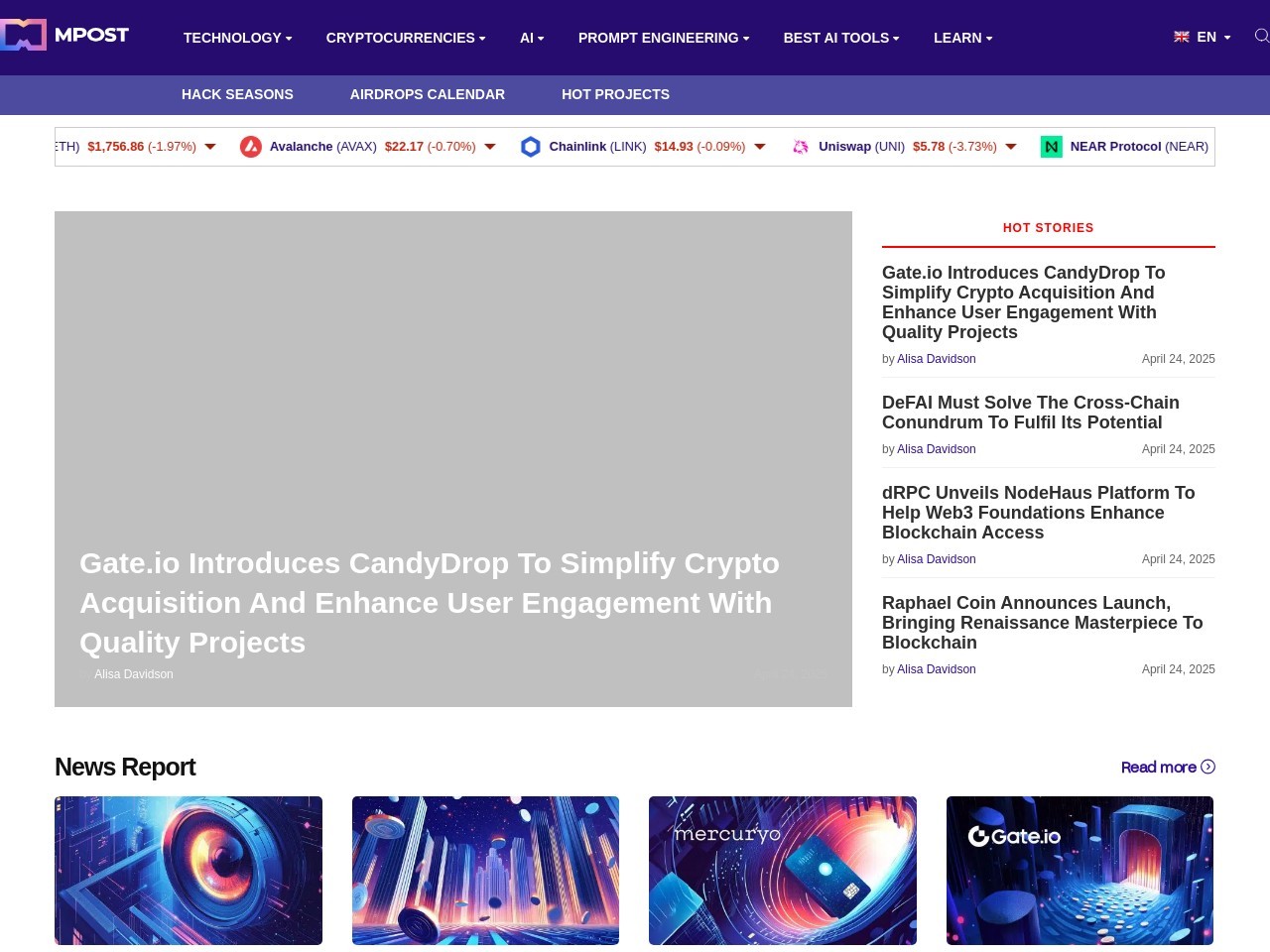
Task: Open the mercuryo news thumbnail
Action: [x=783, y=871]
